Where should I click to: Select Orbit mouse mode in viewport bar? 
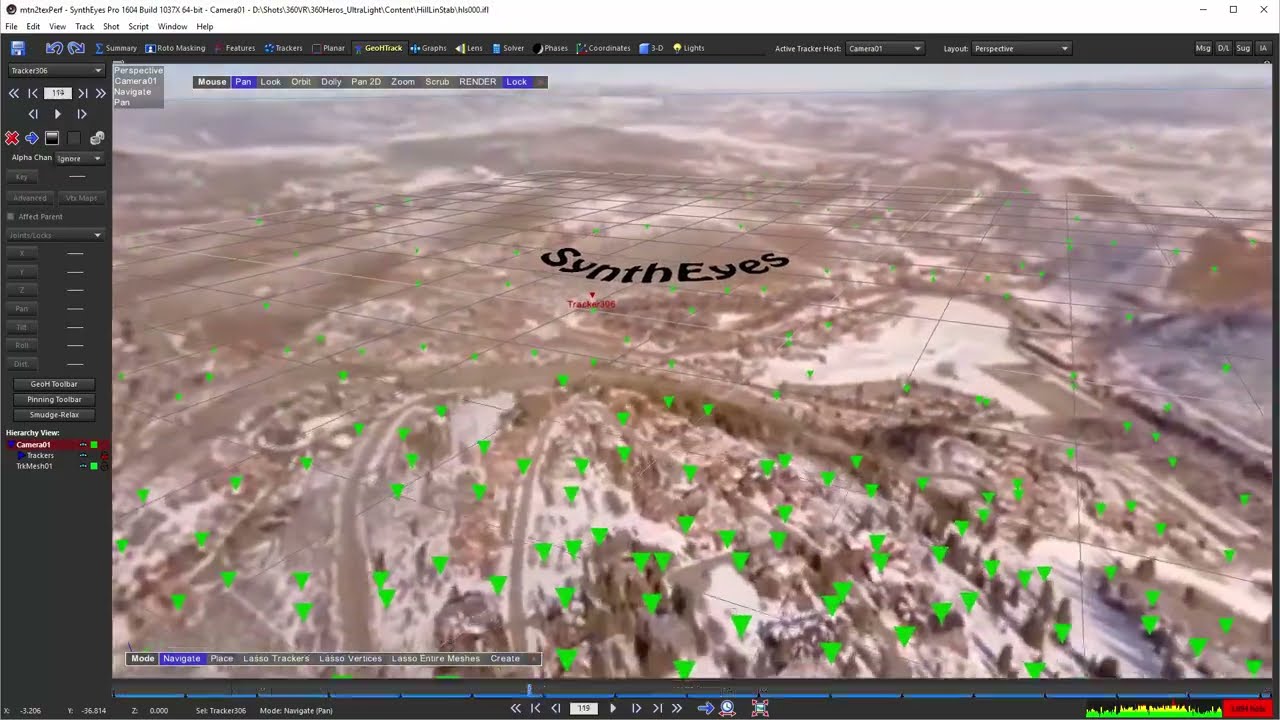301,82
